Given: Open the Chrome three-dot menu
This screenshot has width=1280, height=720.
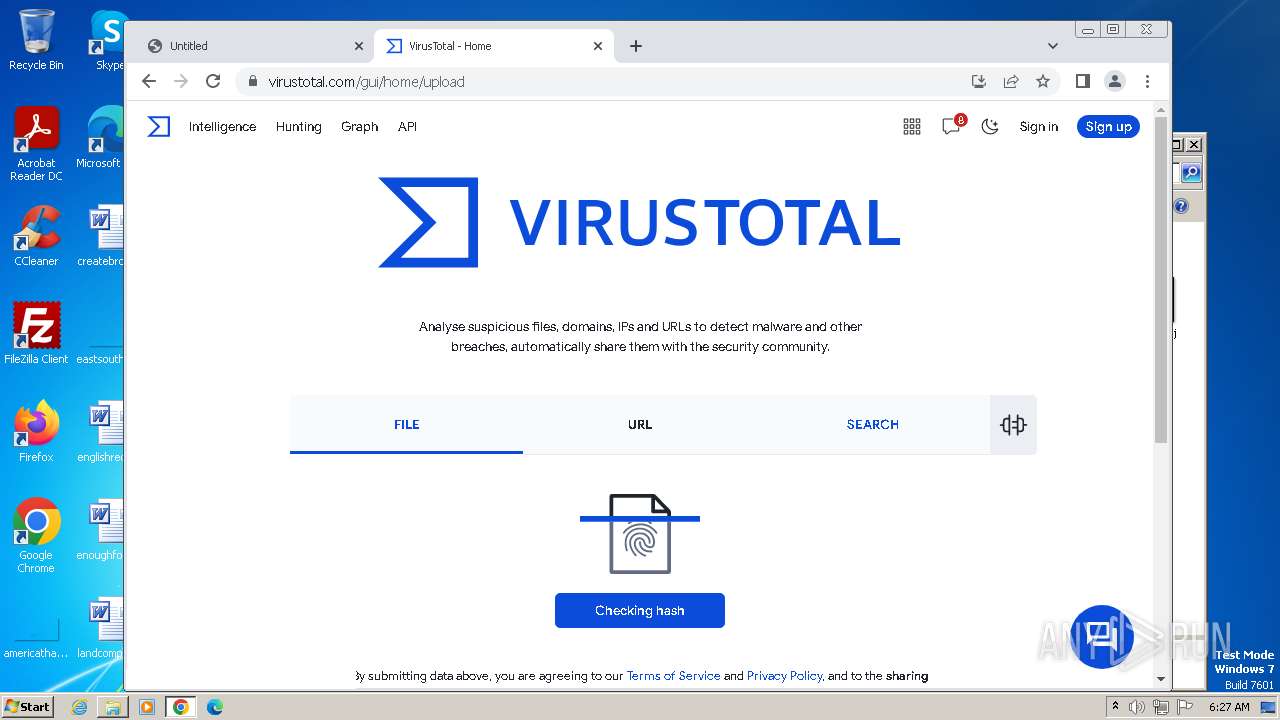Looking at the screenshot, I should pos(1147,81).
